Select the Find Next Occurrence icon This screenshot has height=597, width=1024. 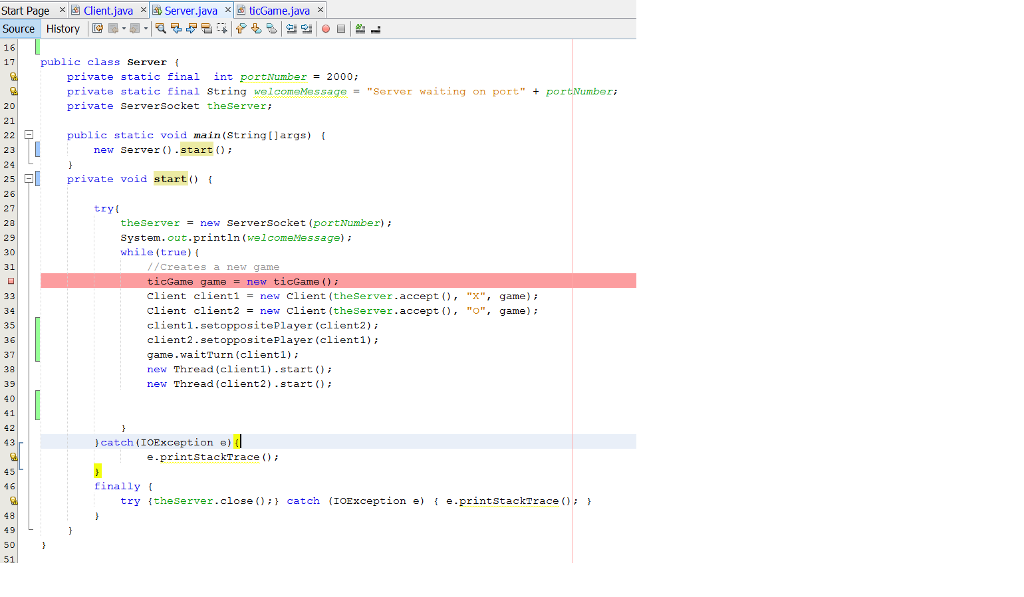click(x=191, y=28)
